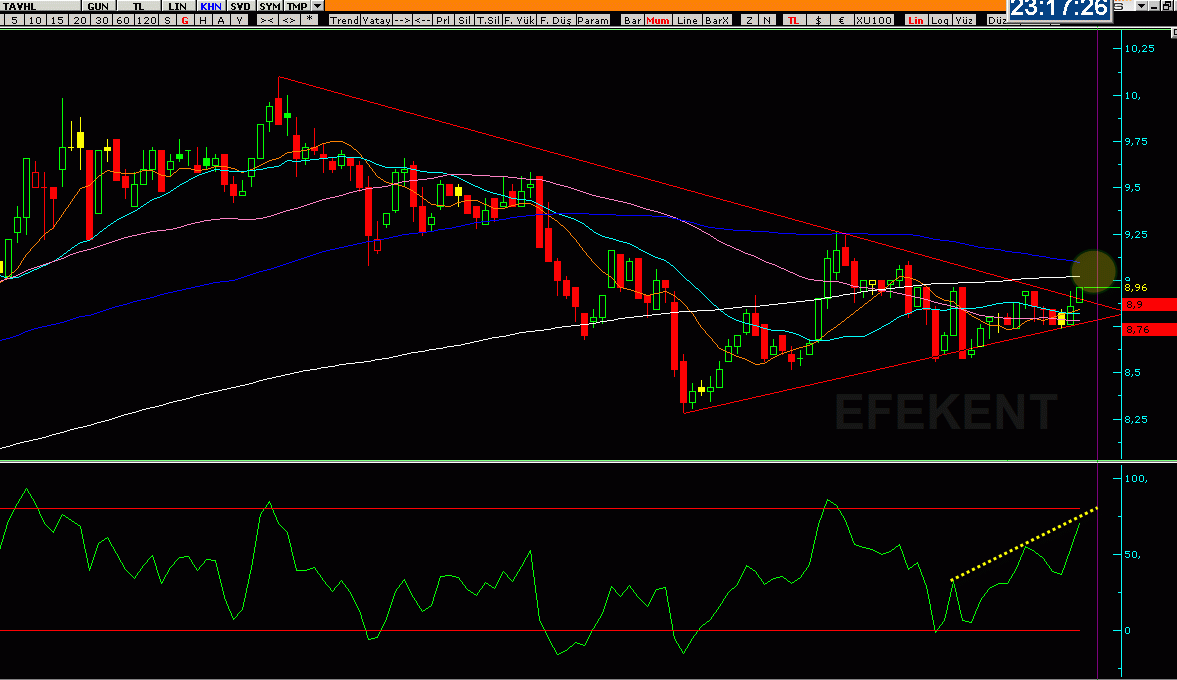Click the highlighted circle marker on chart
This screenshot has width=1177, height=680.
coord(1094,271)
